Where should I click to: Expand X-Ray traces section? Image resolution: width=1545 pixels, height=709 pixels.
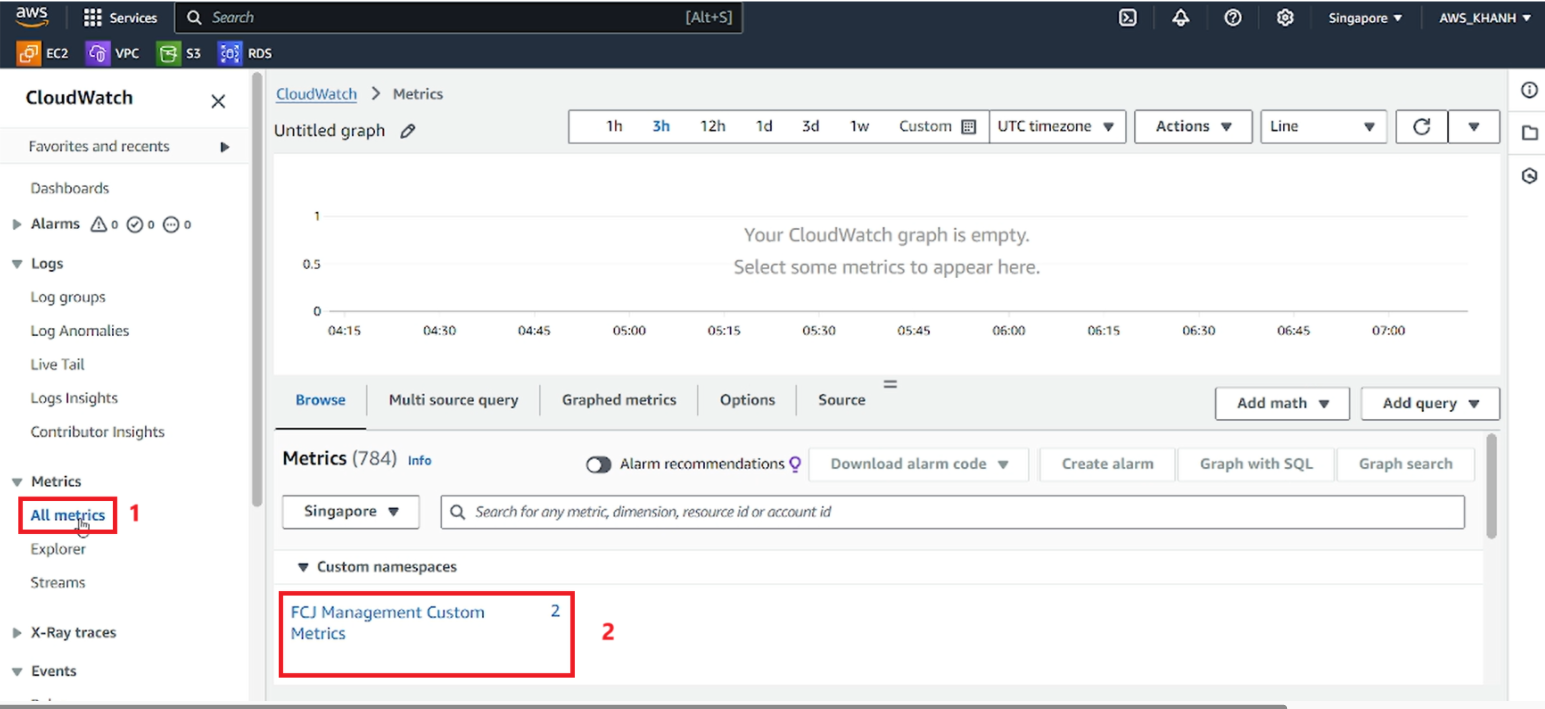(x=17, y=633)
